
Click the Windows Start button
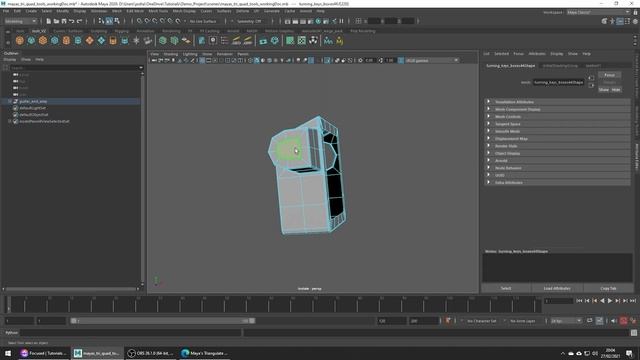(x=8, y=353)
